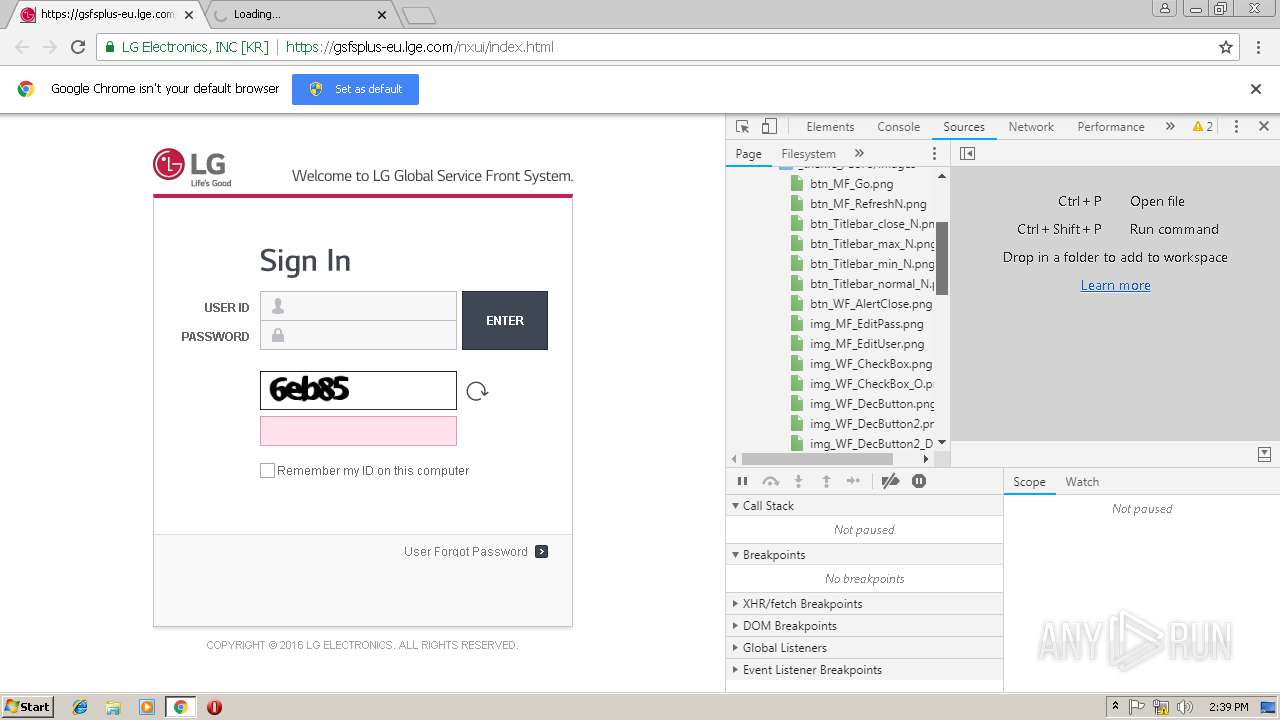Screen dimensions: 1280x720
Task: Click the show console drawer icon
Action: click(1264, 454)
